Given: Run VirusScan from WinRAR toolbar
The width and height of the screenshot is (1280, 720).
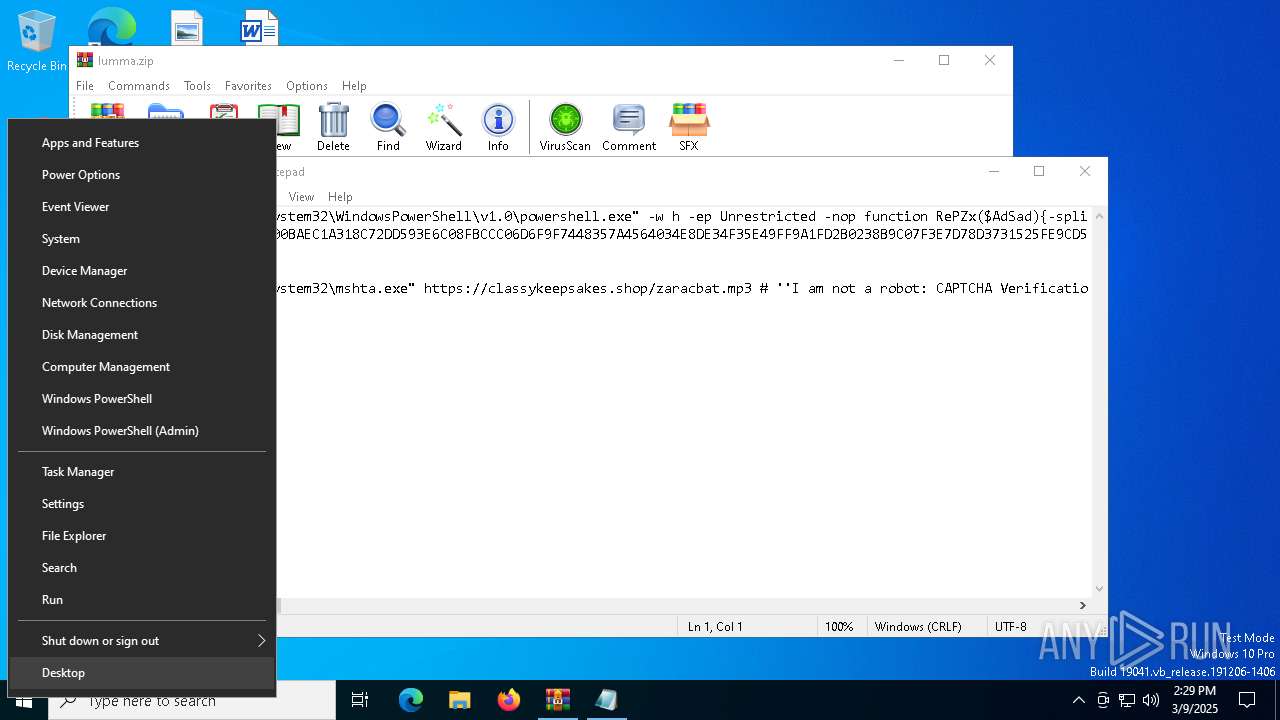Looking at the screenshot, I should coord(565,127).
